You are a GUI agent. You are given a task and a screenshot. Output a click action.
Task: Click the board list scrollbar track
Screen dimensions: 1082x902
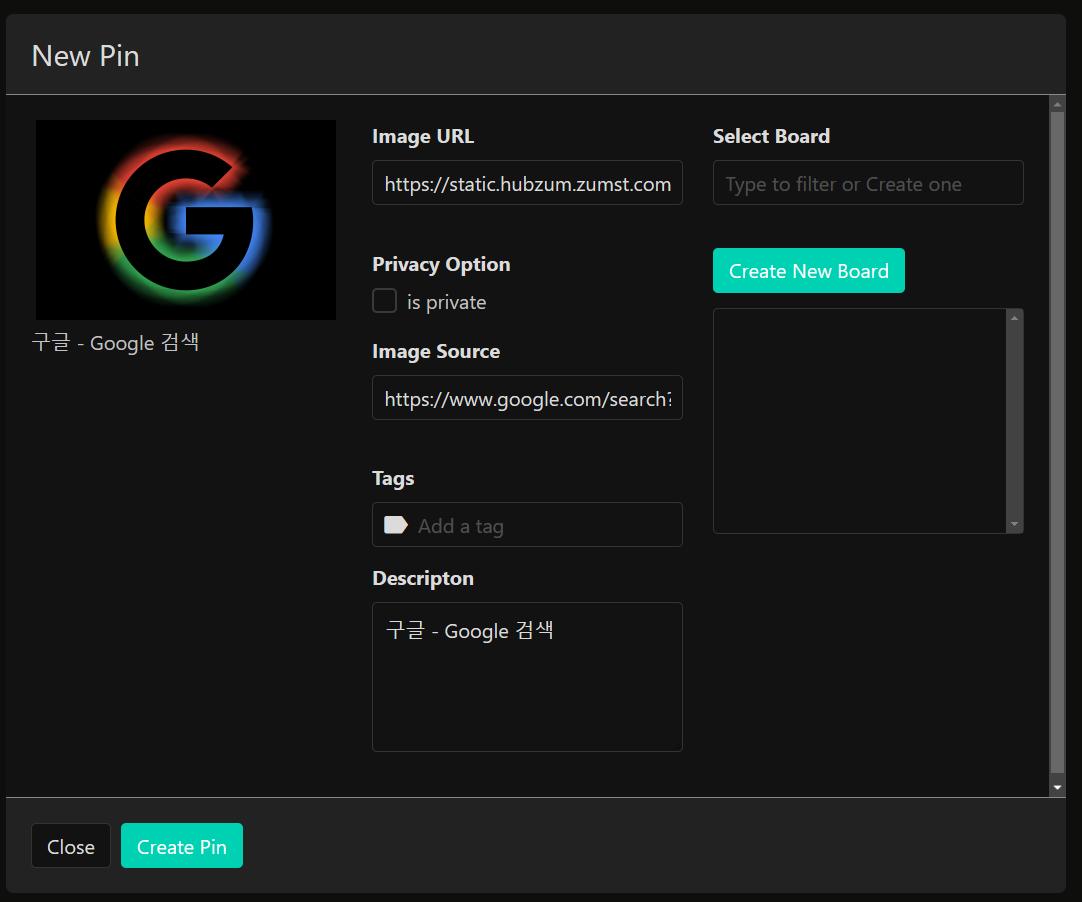(x=1015, y=421)
